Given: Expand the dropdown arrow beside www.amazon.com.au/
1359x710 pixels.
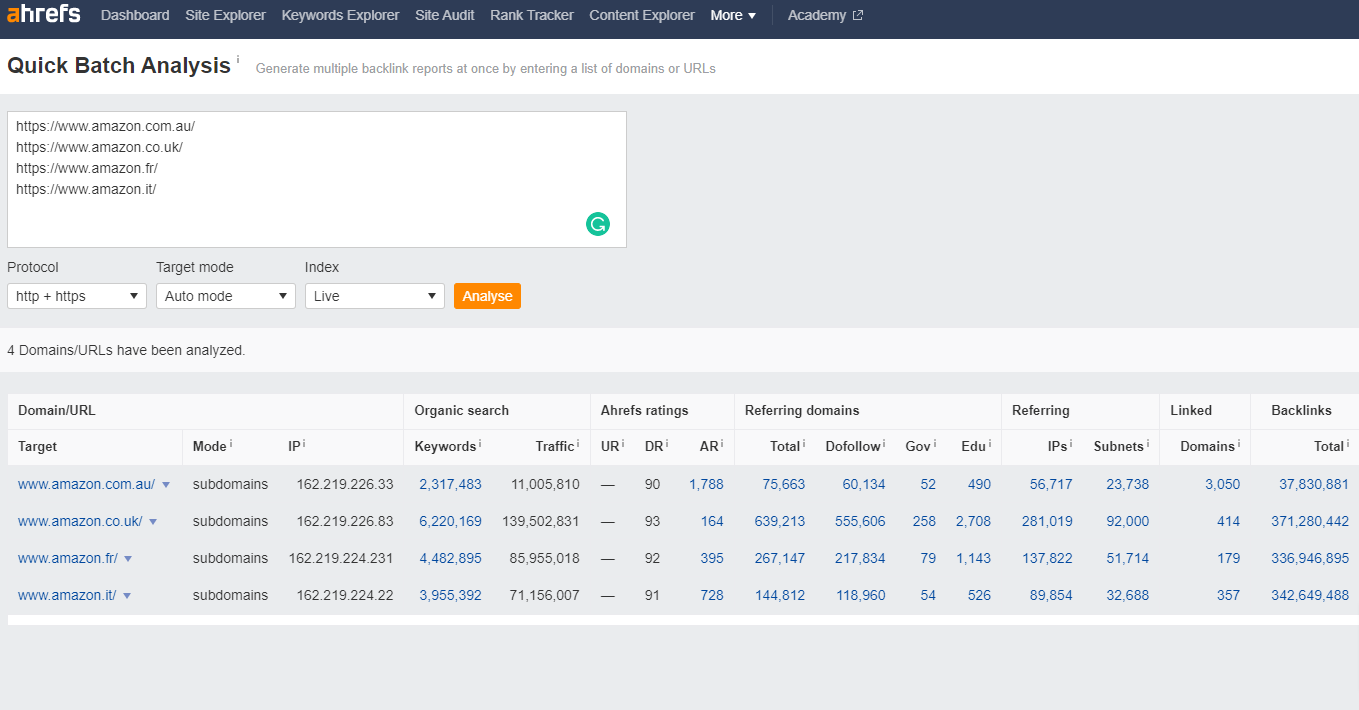Looking at the screenshot, I should (x=166, y=485).
